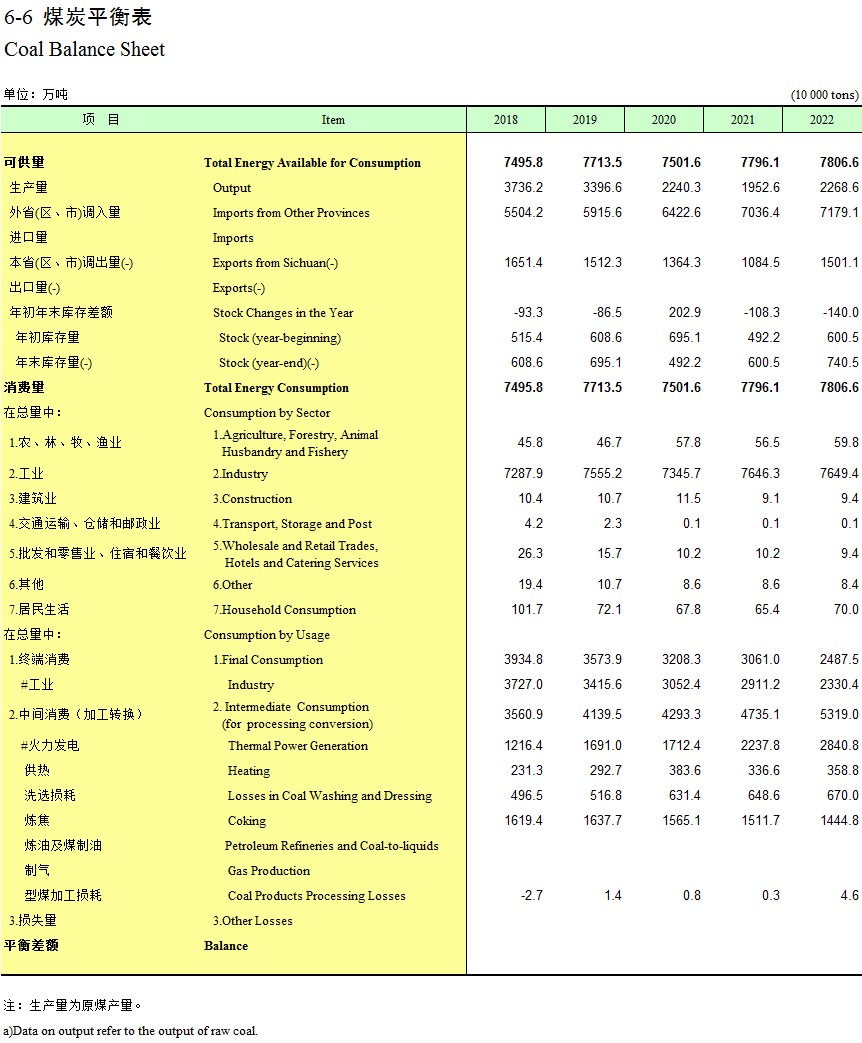Select the Chinese title 煤炭平衡表

coord(98,17)
